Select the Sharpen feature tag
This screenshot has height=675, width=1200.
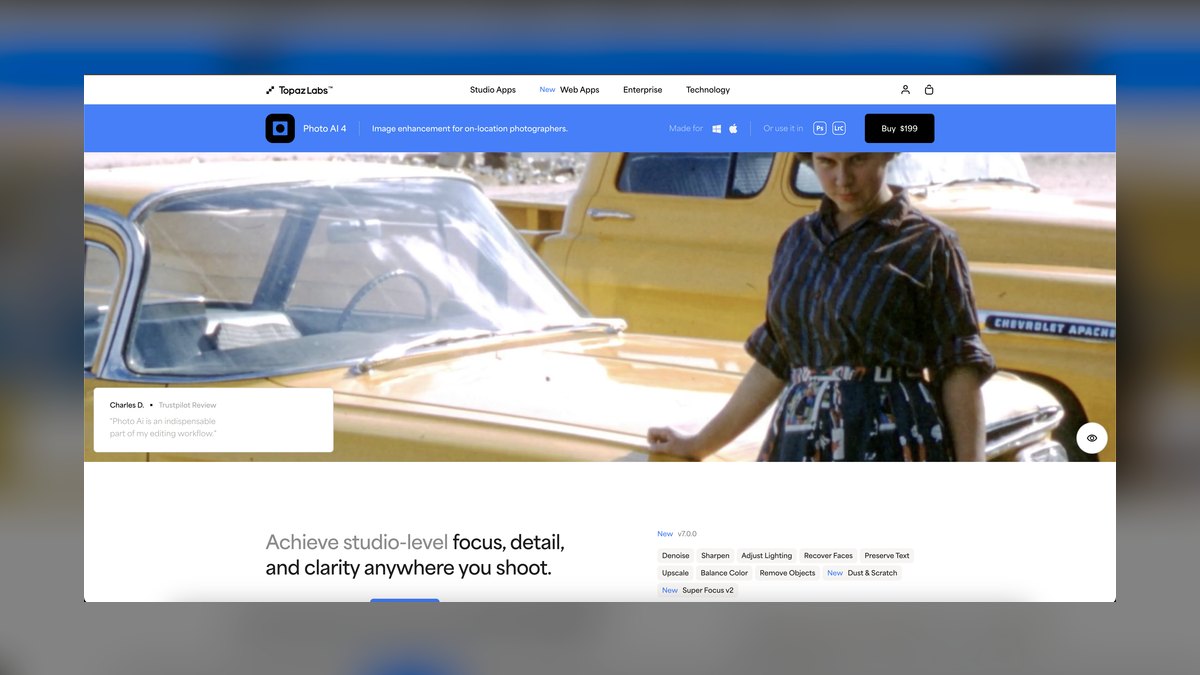[x=715, y=556]
